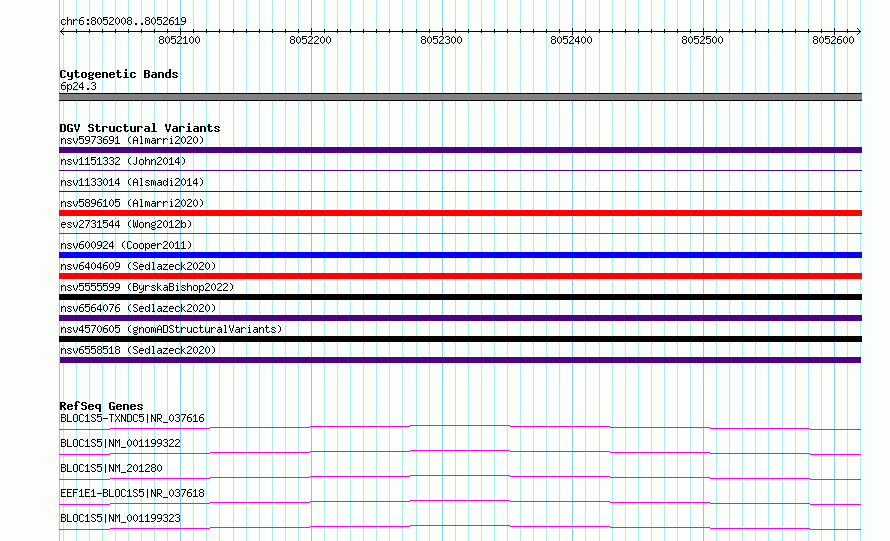Open variant nsv5973691 (Almarri2020) label
This screenshot has width=890, height=541.
(x=132, y=140)
